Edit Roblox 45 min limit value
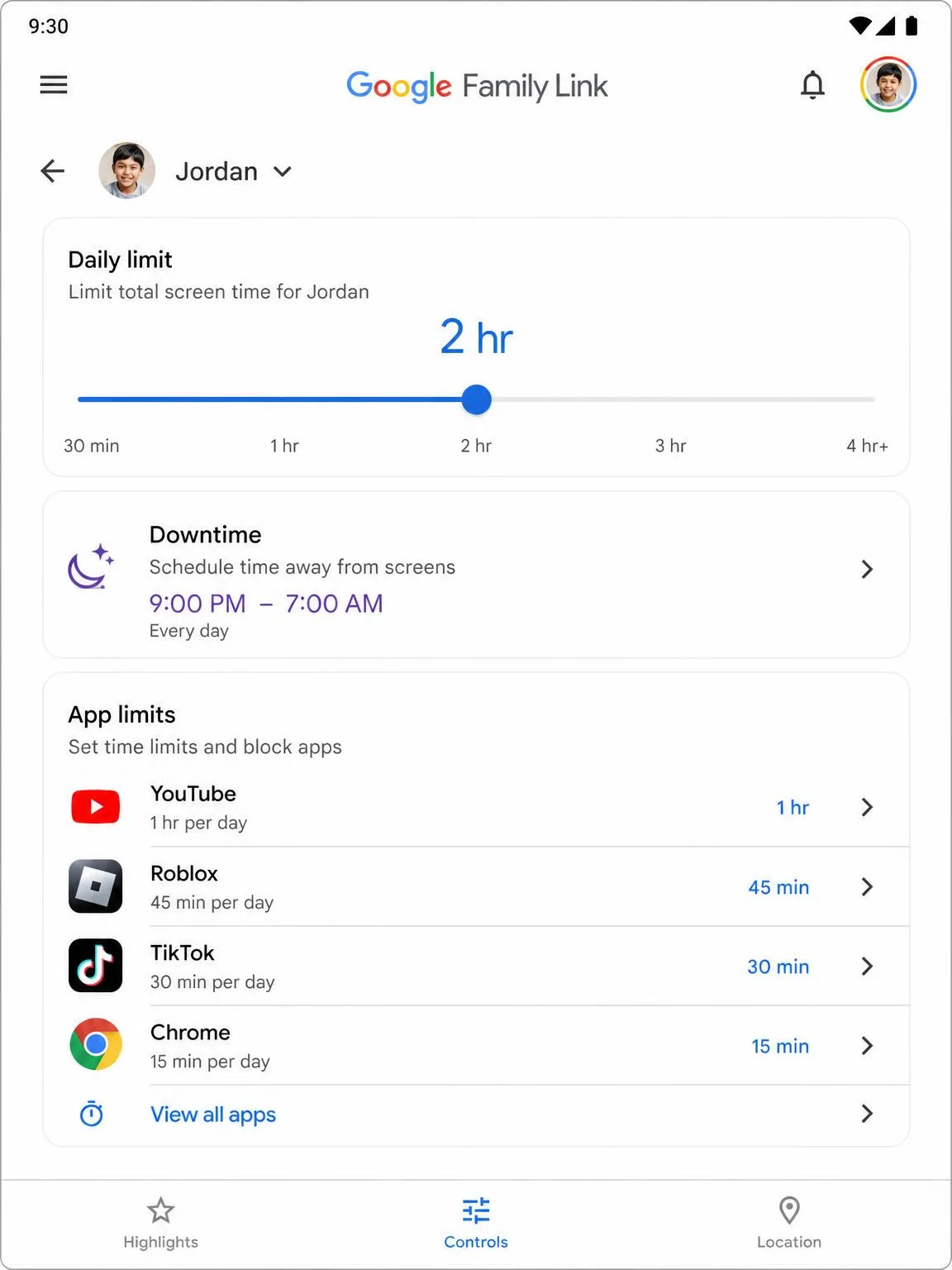This screenshot has width=952, height=1270. coord(778,887)
